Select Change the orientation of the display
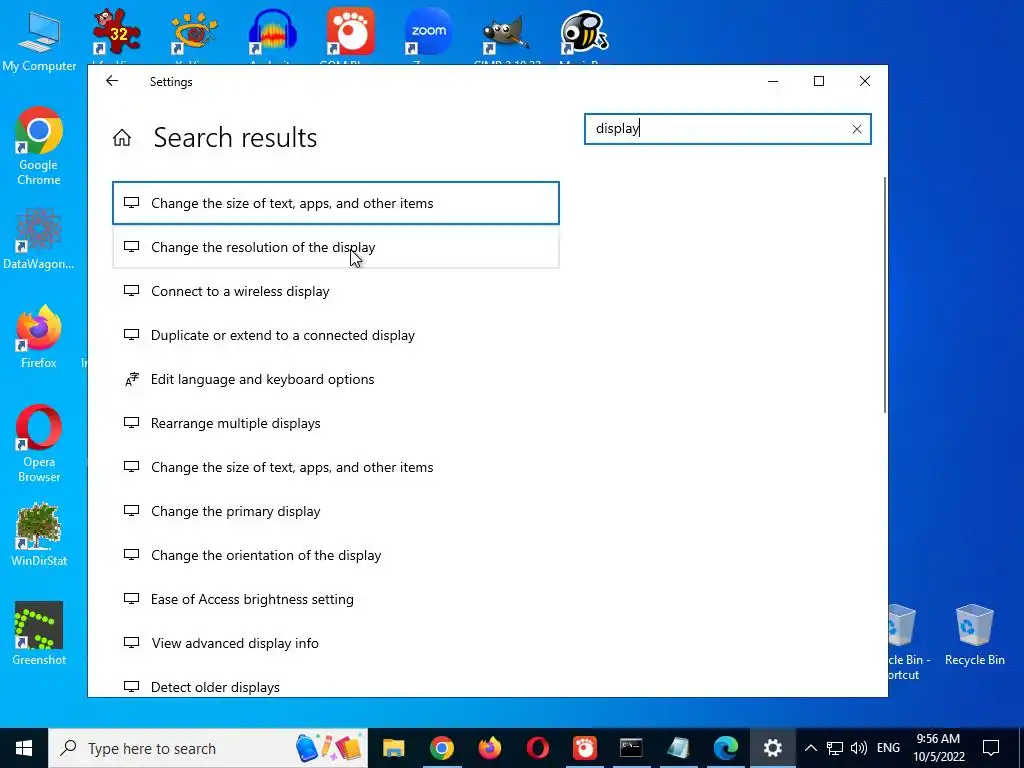Viewport: 1024px width, 768px height. tap(336, 555)
